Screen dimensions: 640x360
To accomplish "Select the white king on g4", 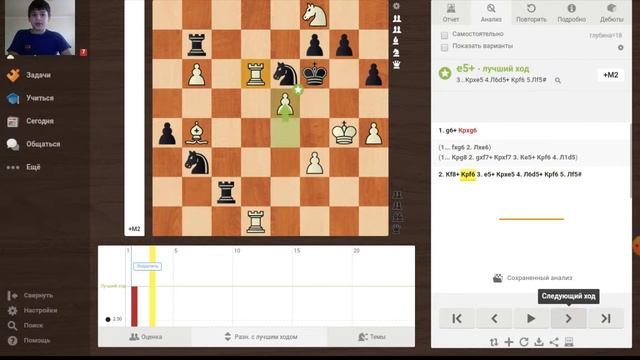I will [x=344, y=133].
